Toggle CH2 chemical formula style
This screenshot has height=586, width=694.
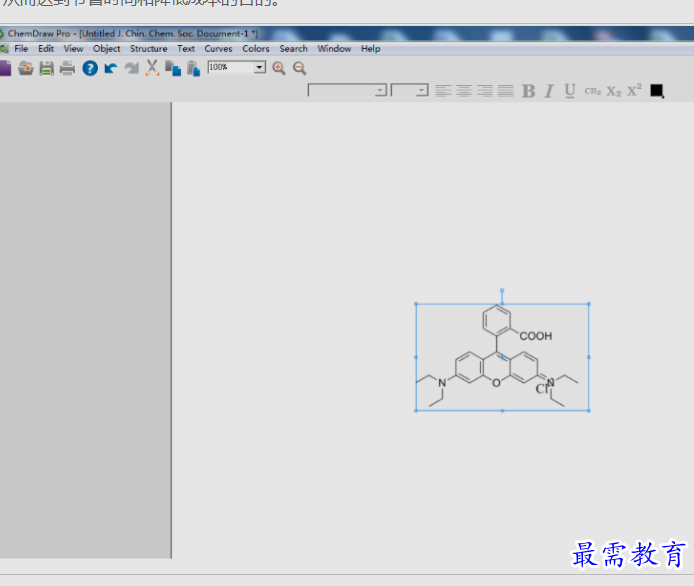[x=593, y=91]
